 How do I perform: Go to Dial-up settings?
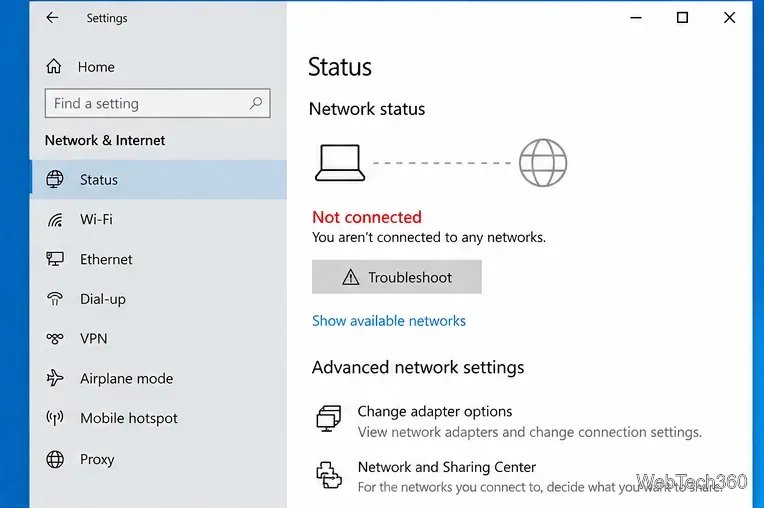[158, 299]
